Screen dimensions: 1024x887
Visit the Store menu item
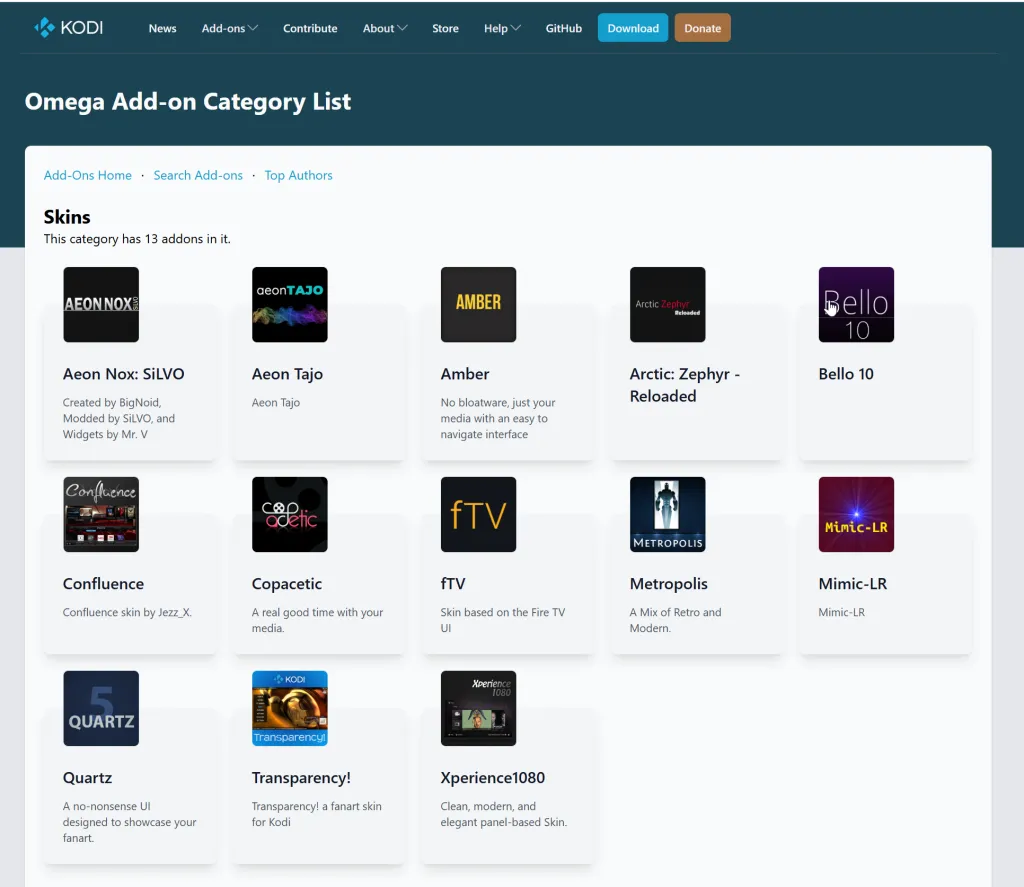click(x=445, y=28)
